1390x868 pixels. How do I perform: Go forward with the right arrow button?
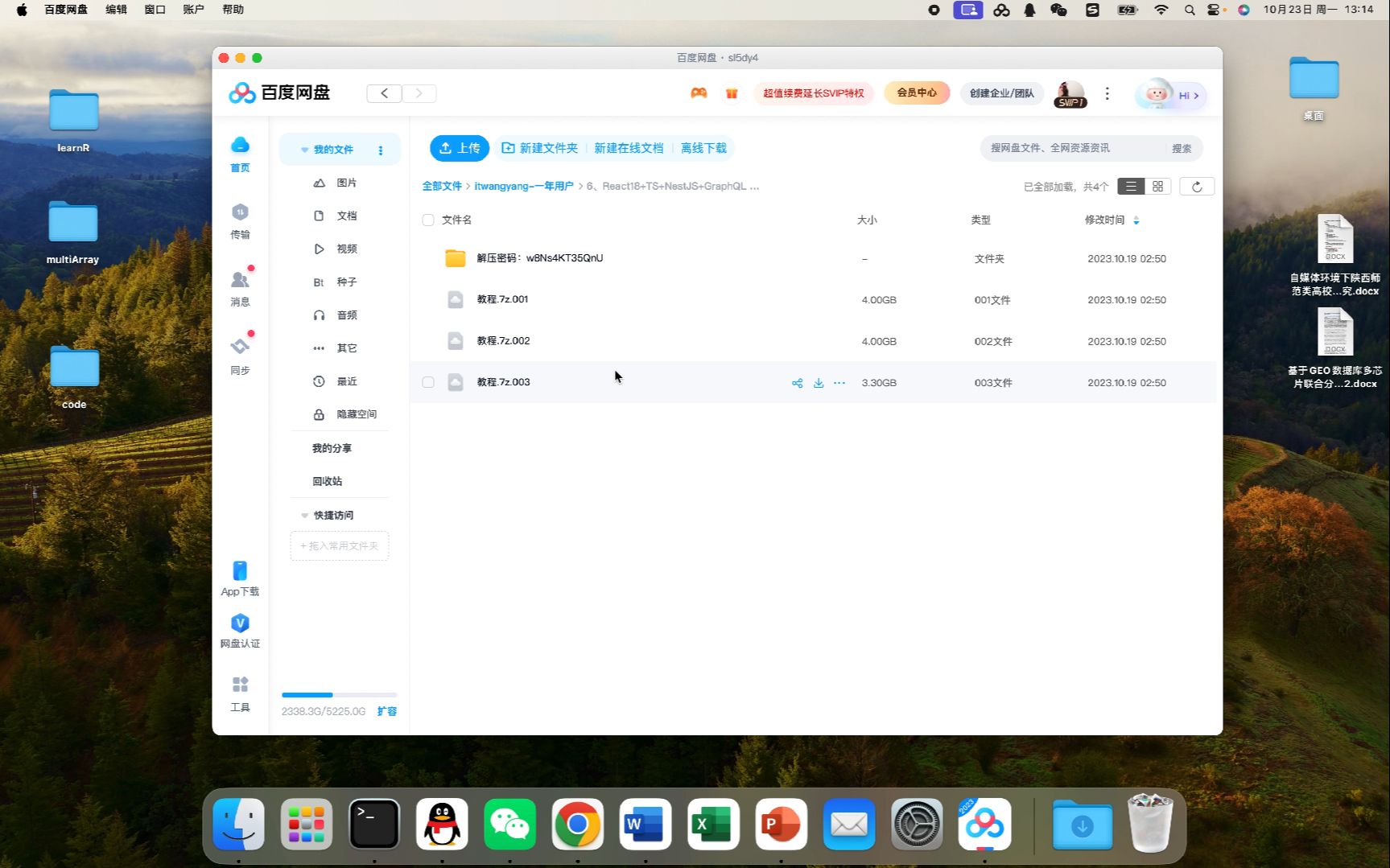click(x=419, y=93)
